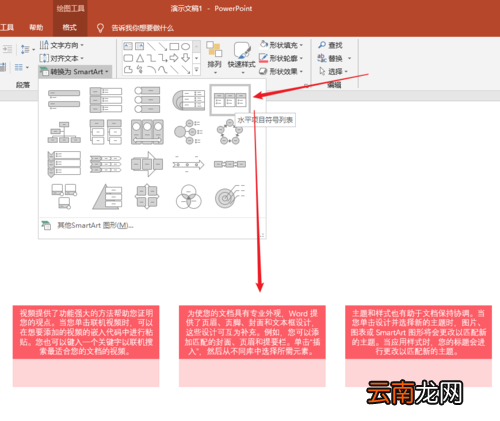This screenshot has height=421, width=500.
Task: Select the vertical text box shape
Action: [140, 46]
